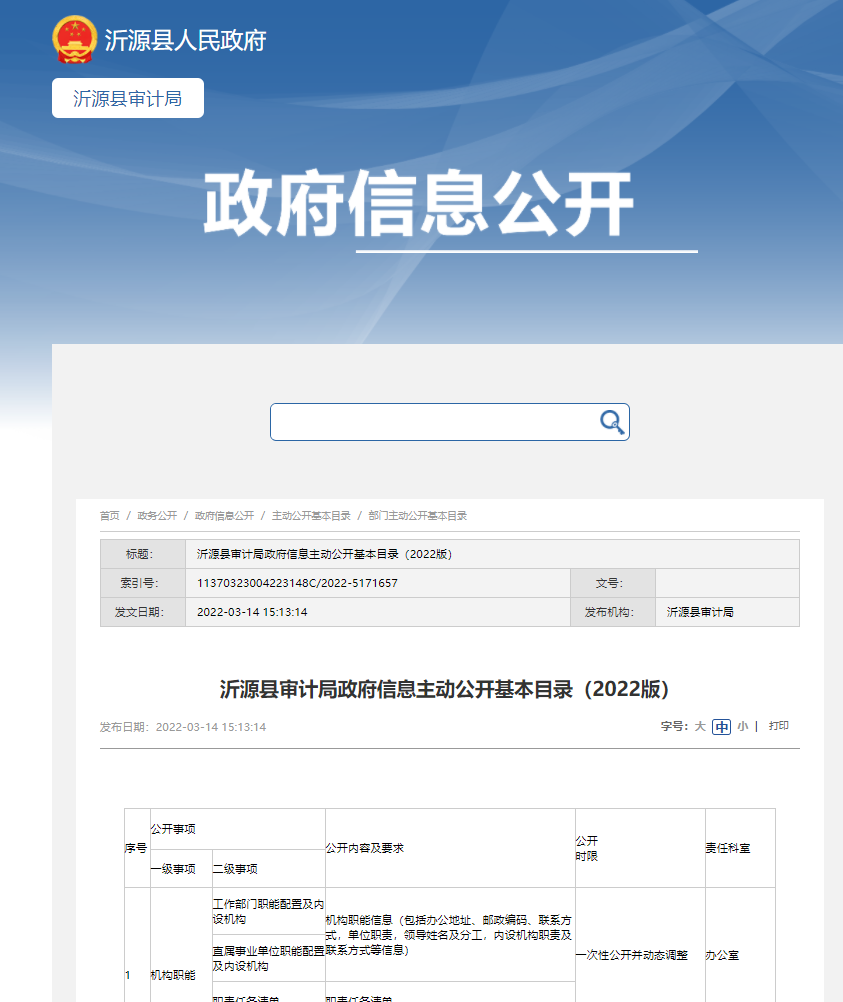Click the 沂源县人民政府 site title
Viewport: 843px width, 1002px height.
[186, 41]
